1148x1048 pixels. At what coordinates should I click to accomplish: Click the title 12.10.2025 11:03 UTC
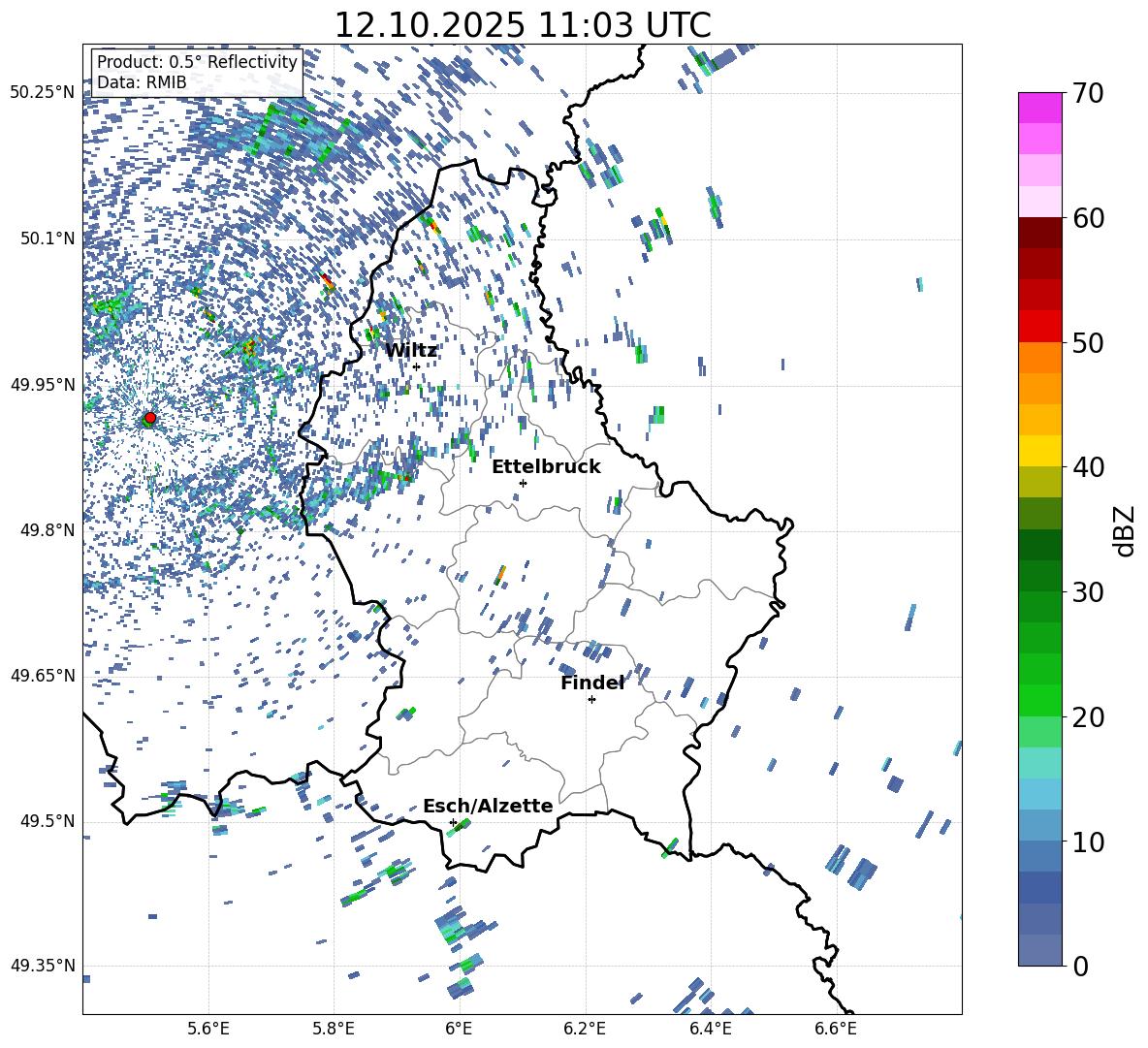523,25
